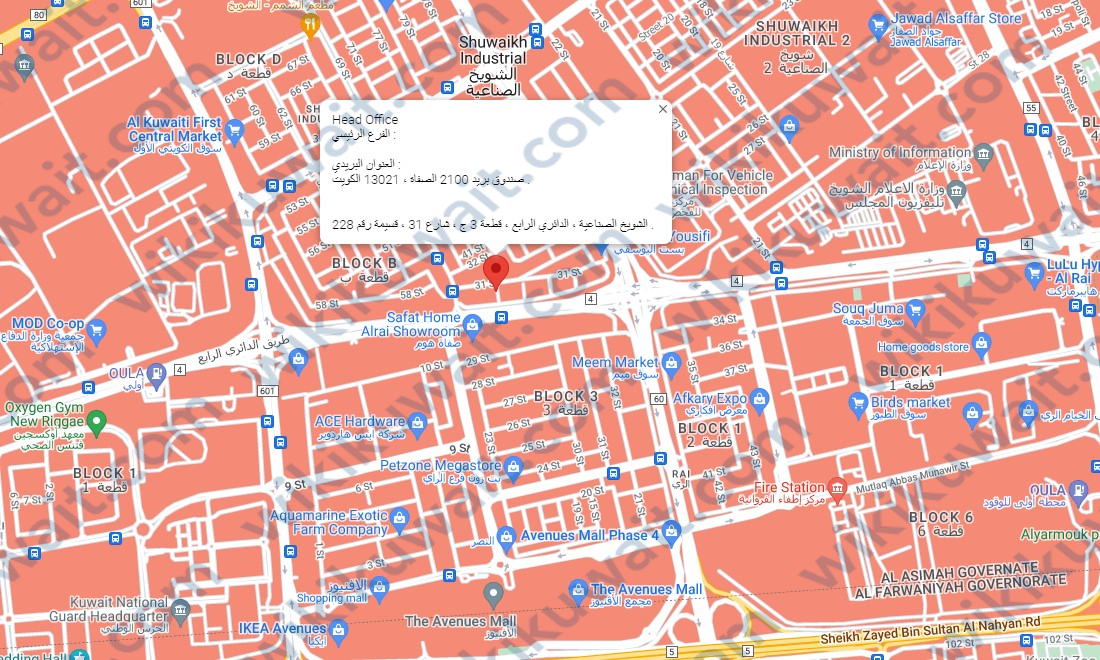Close the Head Office info popup
This screenshot has height=660, width=1100.
[662, 109]
